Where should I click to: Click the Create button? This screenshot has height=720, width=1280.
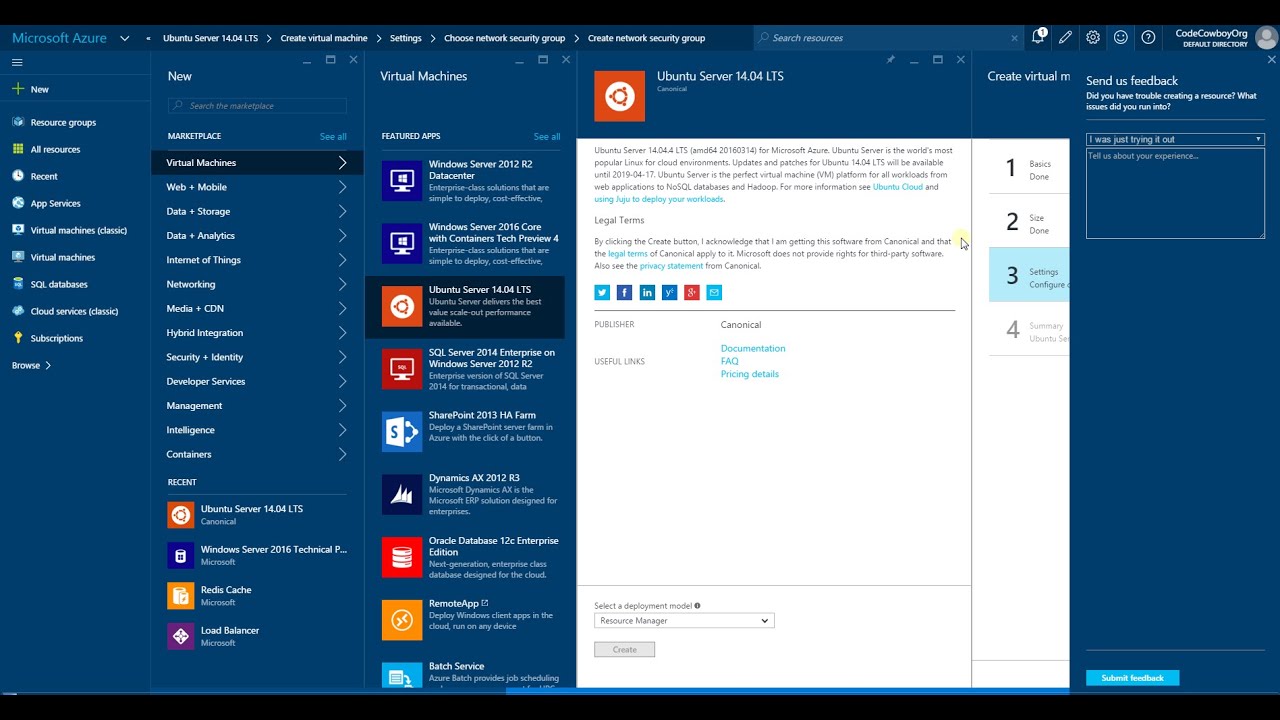(x=624, y=650)
